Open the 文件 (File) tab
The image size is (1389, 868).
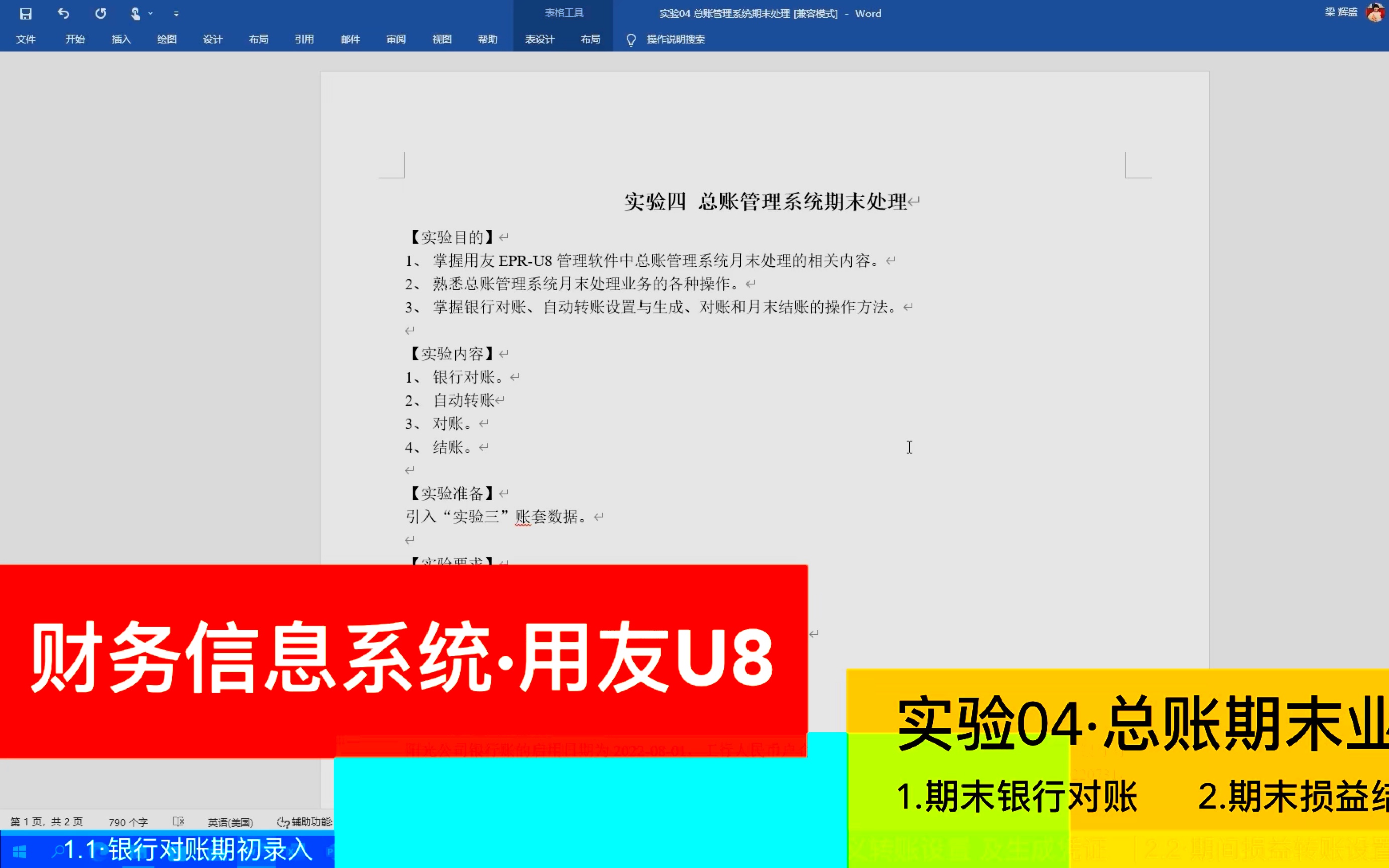point(25,39)
